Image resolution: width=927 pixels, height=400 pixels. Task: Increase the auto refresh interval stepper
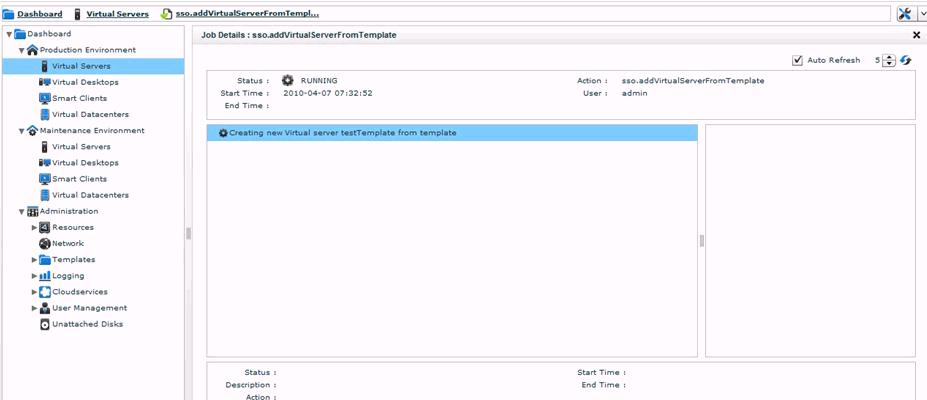889,57
